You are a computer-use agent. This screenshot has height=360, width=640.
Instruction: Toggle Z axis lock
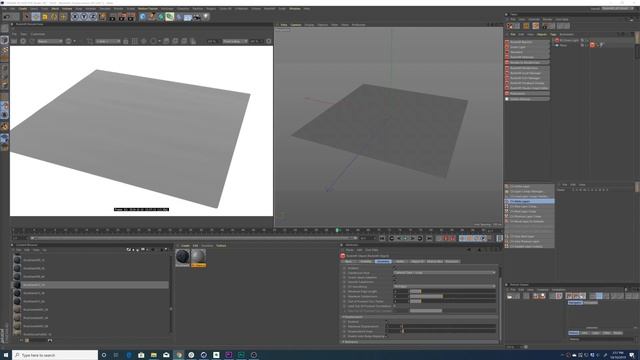pyautogui.click(x=93, y=17)
